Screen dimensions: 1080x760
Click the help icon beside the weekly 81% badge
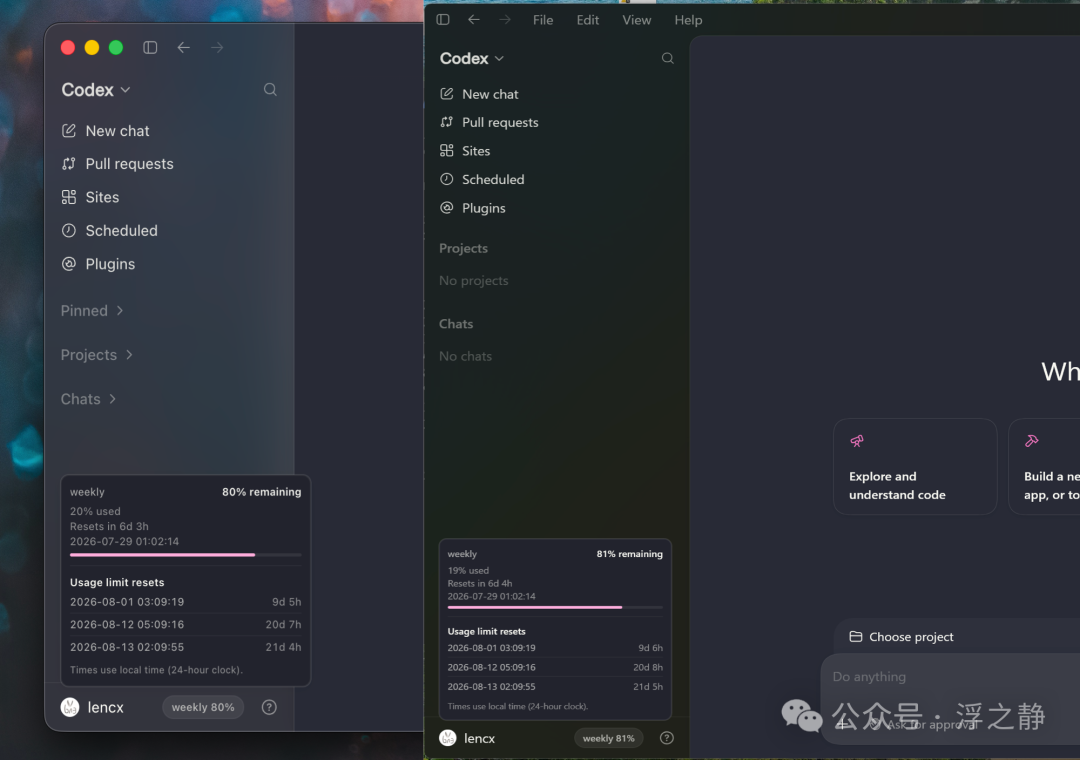coord(667,738)
